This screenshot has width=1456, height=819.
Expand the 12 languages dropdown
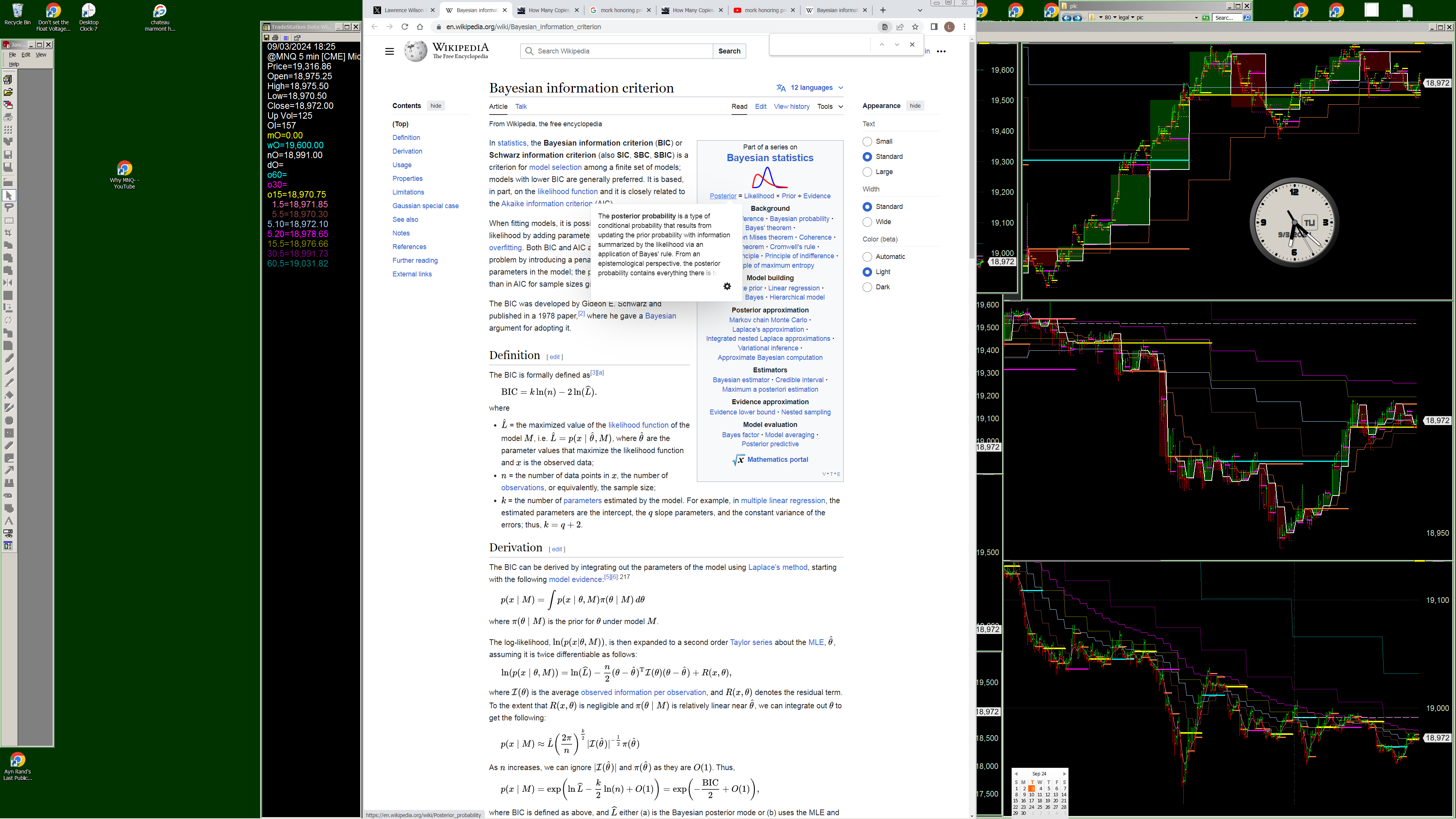(811, 88)
